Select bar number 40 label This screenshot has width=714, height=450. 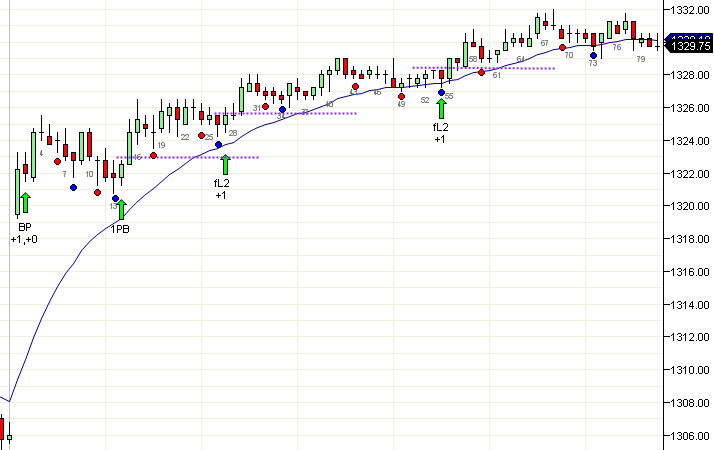pos(329,104)
